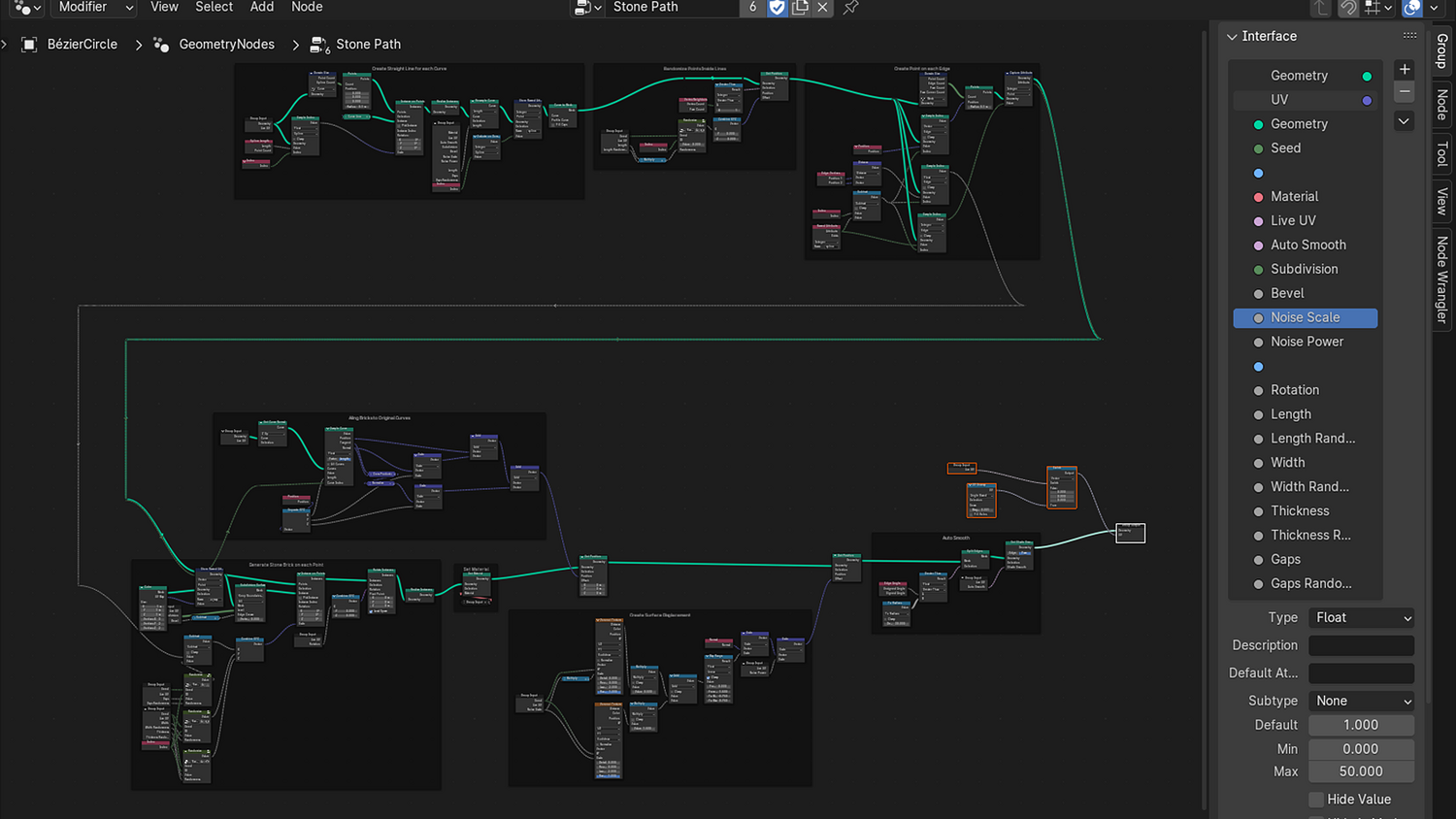Click the user count number 6
1456x819 pixels.
click(x=752, y=8)
